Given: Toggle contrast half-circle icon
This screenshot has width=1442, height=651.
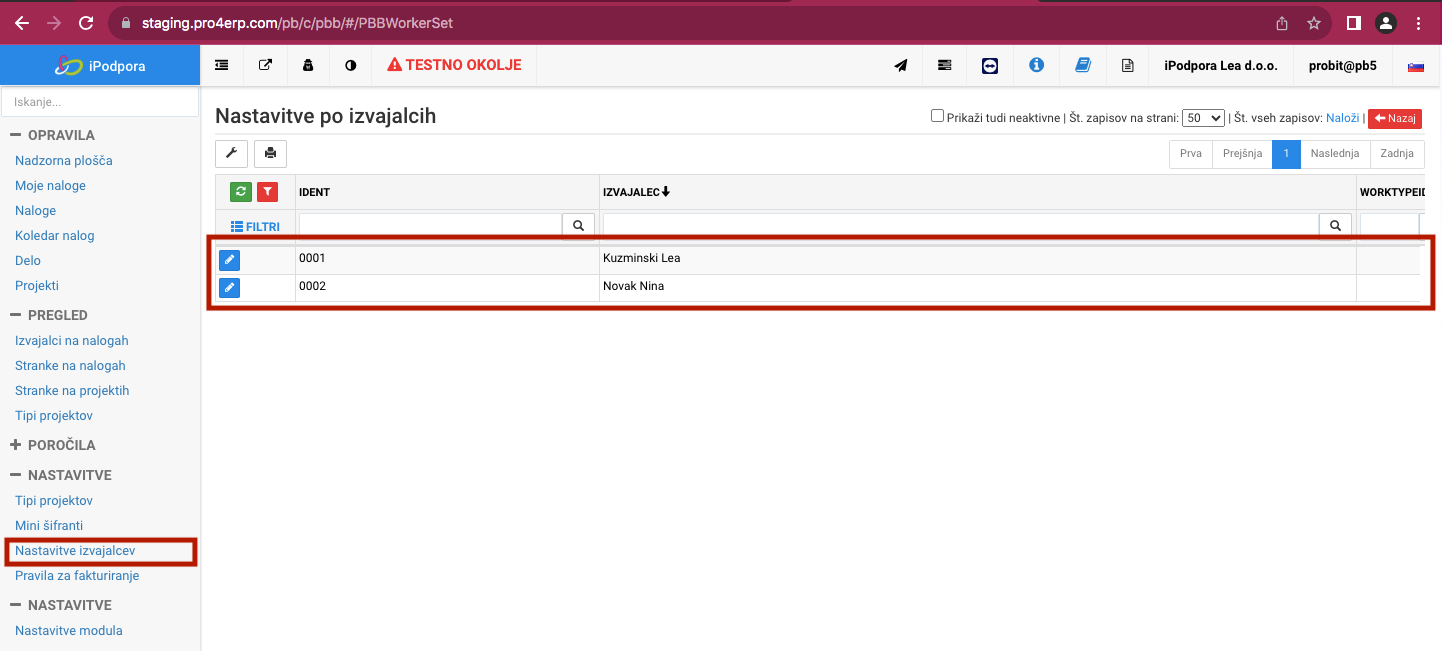Looking at the screenshot, I should (351, 65).
